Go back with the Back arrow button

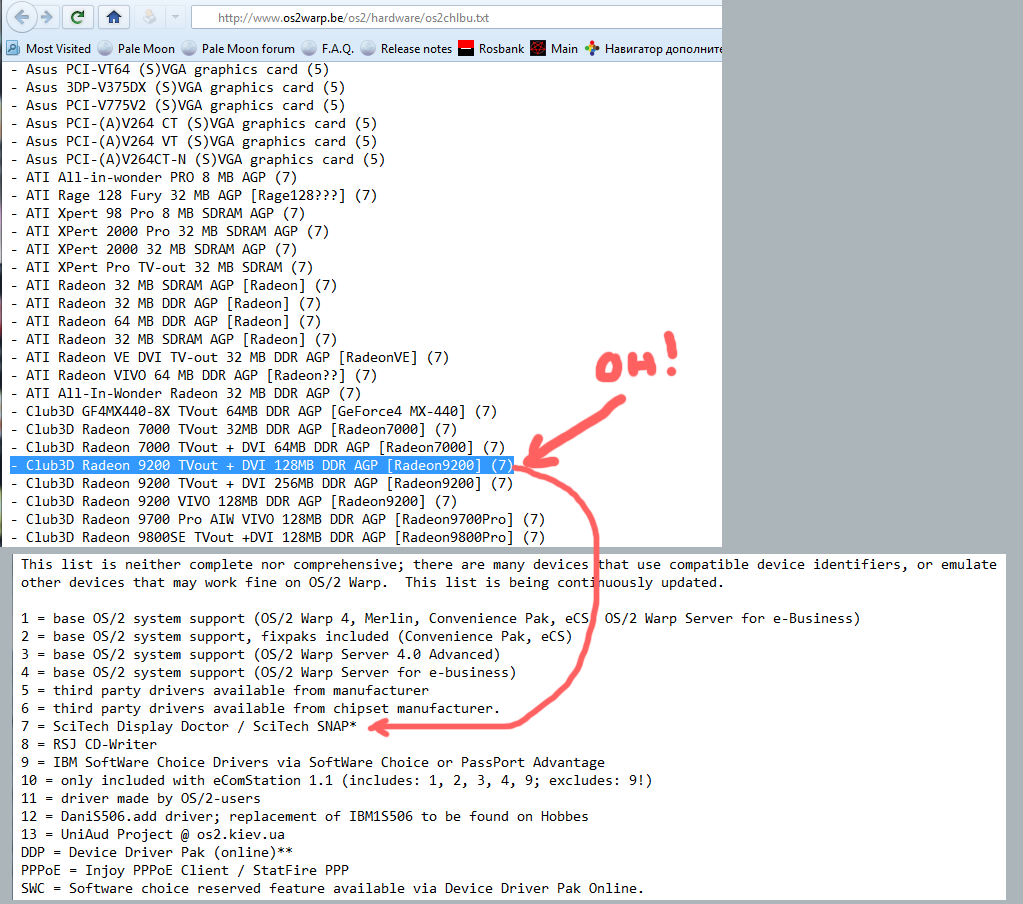(22, 17)
